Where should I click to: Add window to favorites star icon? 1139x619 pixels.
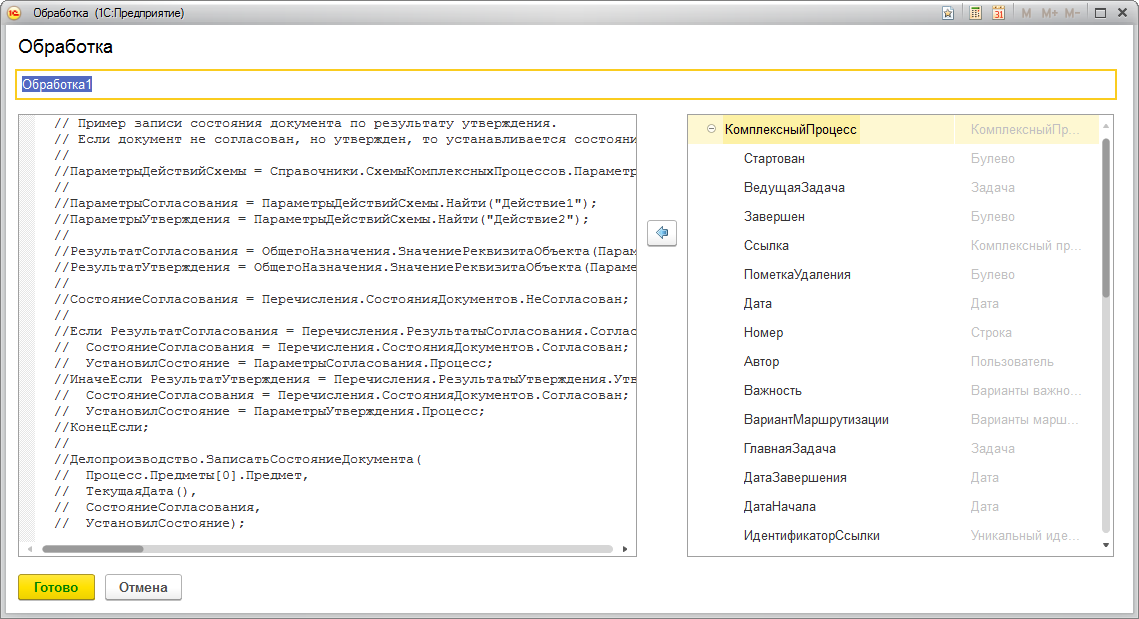(948, 13)
